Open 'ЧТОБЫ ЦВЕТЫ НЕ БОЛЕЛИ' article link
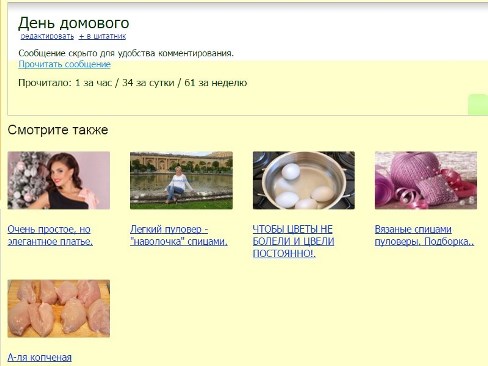 (293, 241)
